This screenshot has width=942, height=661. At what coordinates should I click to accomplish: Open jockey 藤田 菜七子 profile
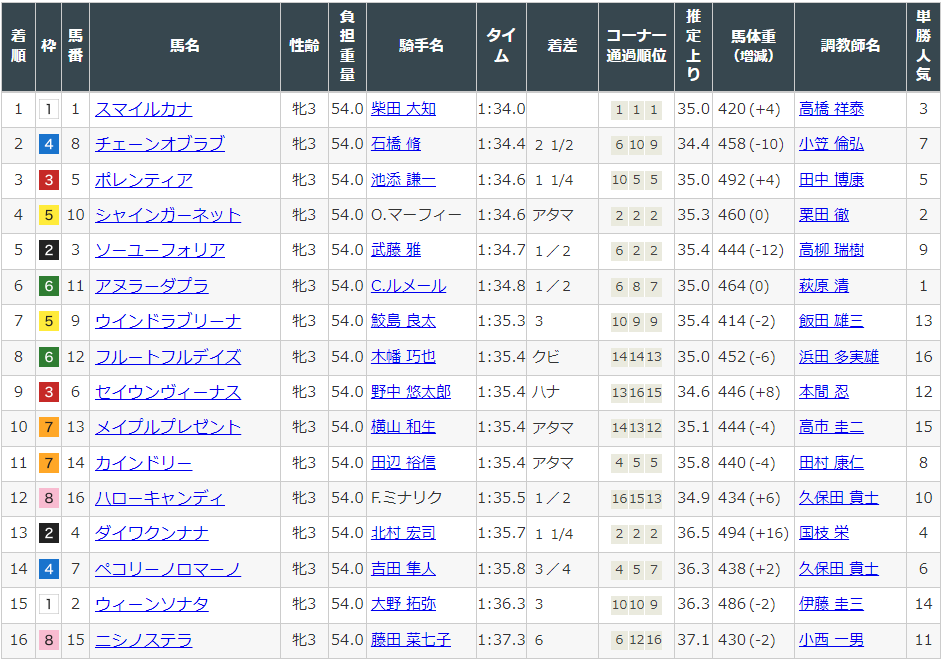pos(411,640)
